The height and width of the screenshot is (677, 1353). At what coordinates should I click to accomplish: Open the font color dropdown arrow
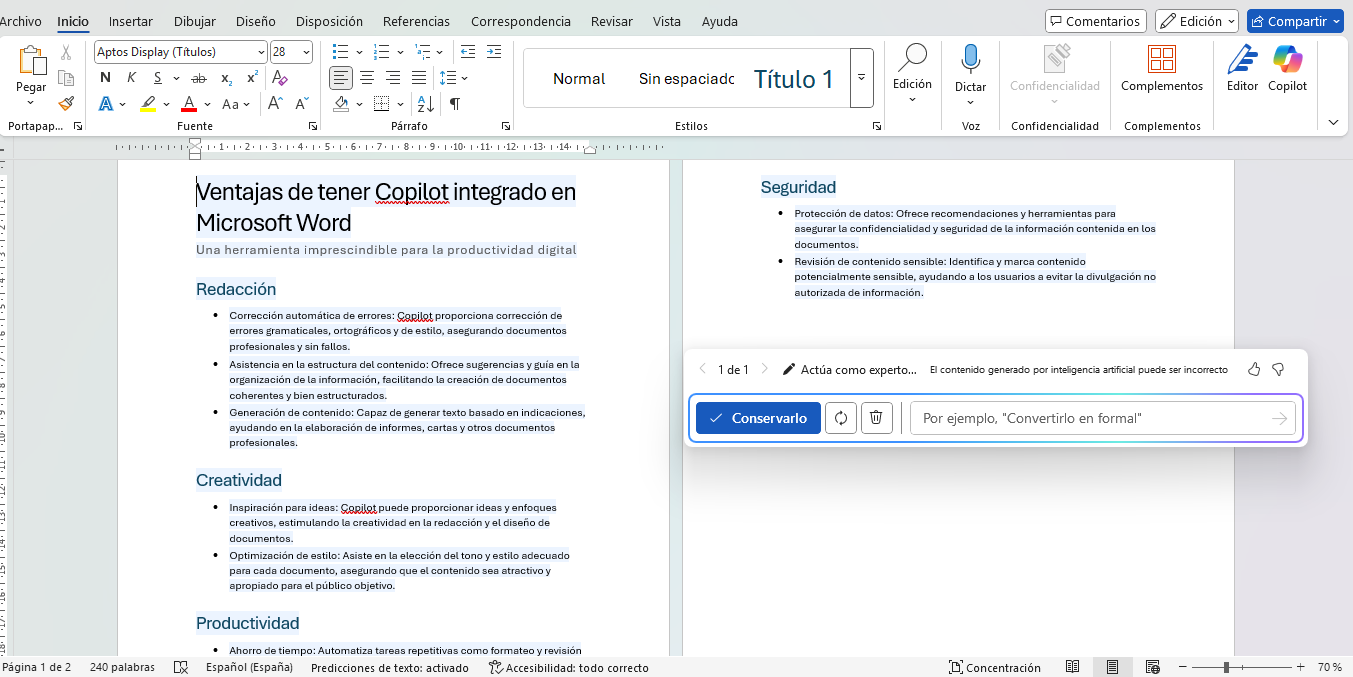207,104
